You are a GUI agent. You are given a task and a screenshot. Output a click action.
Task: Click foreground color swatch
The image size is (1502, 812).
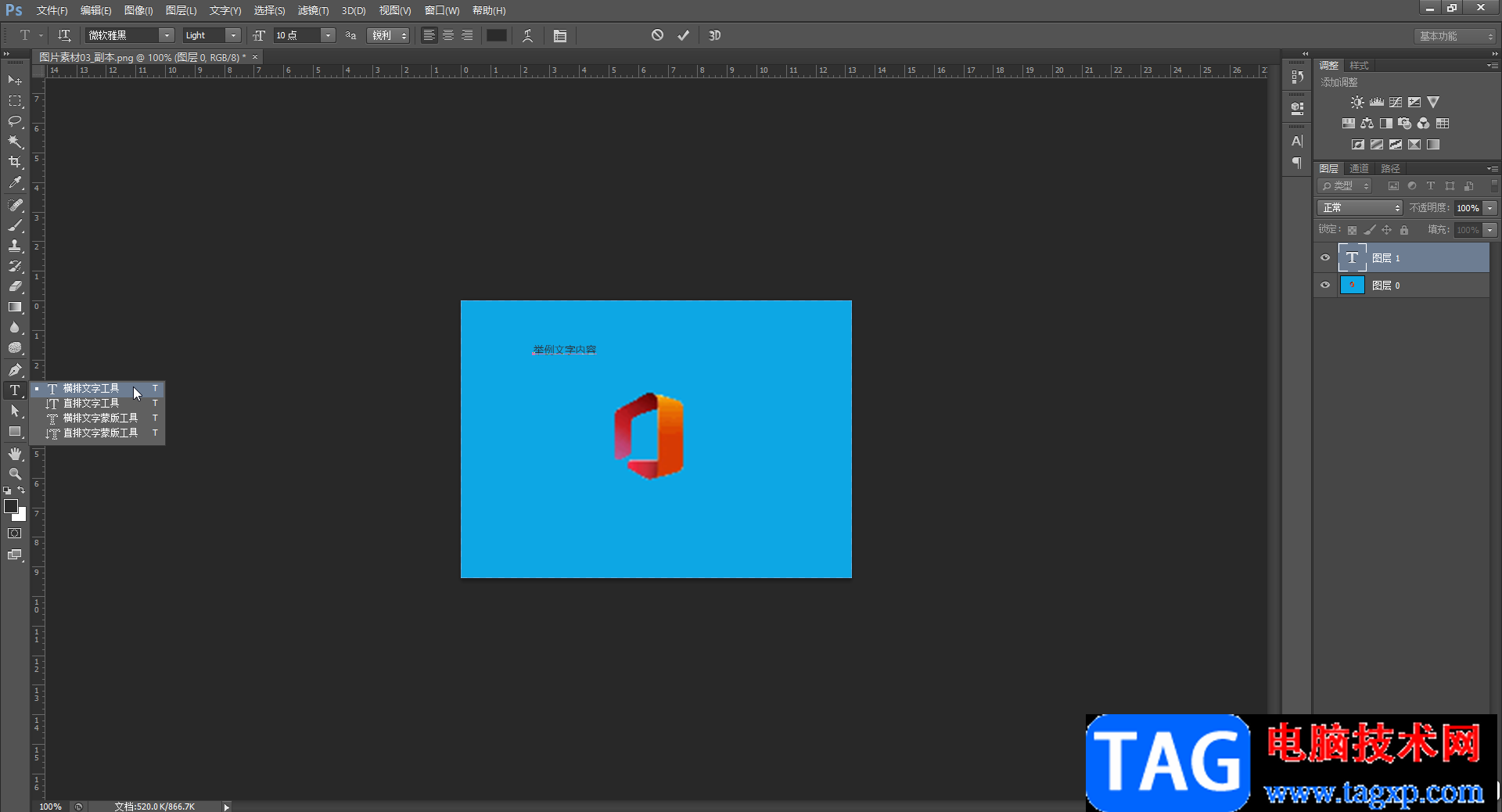tap(11, 506)
